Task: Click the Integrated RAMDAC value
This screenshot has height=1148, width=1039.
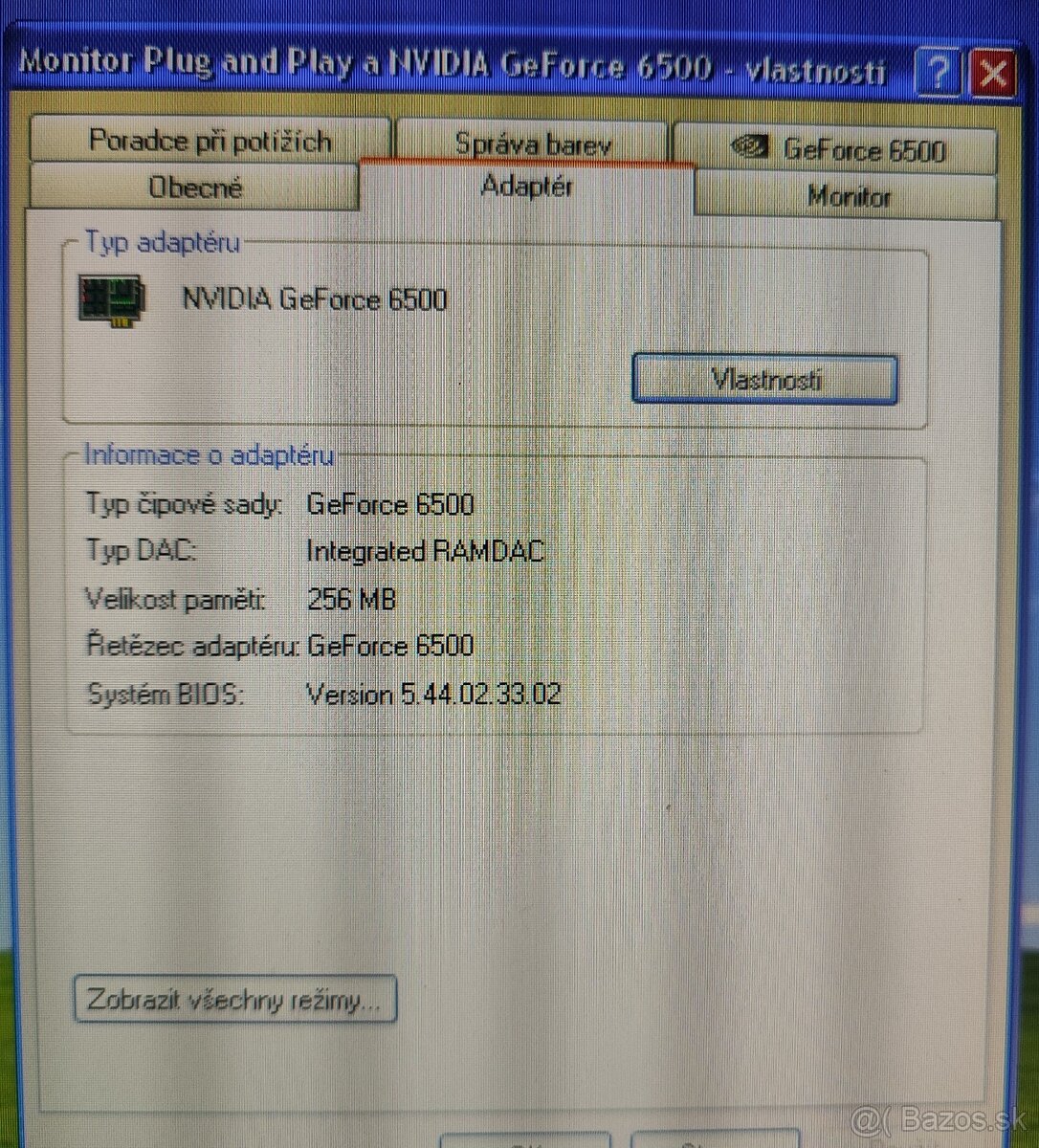Action: click(x=425, y=551)
